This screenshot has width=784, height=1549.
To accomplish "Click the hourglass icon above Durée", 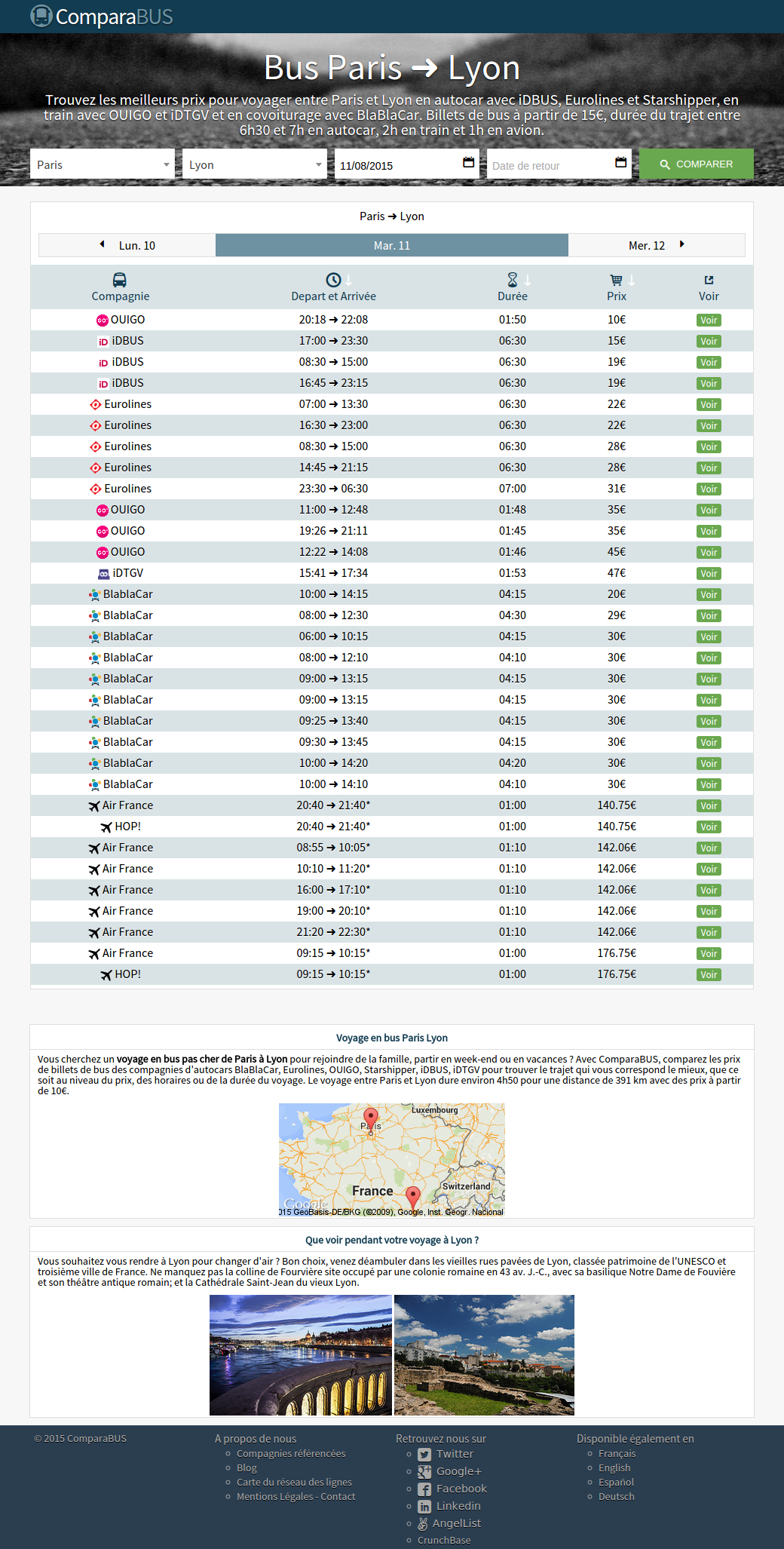I will 513,280.
